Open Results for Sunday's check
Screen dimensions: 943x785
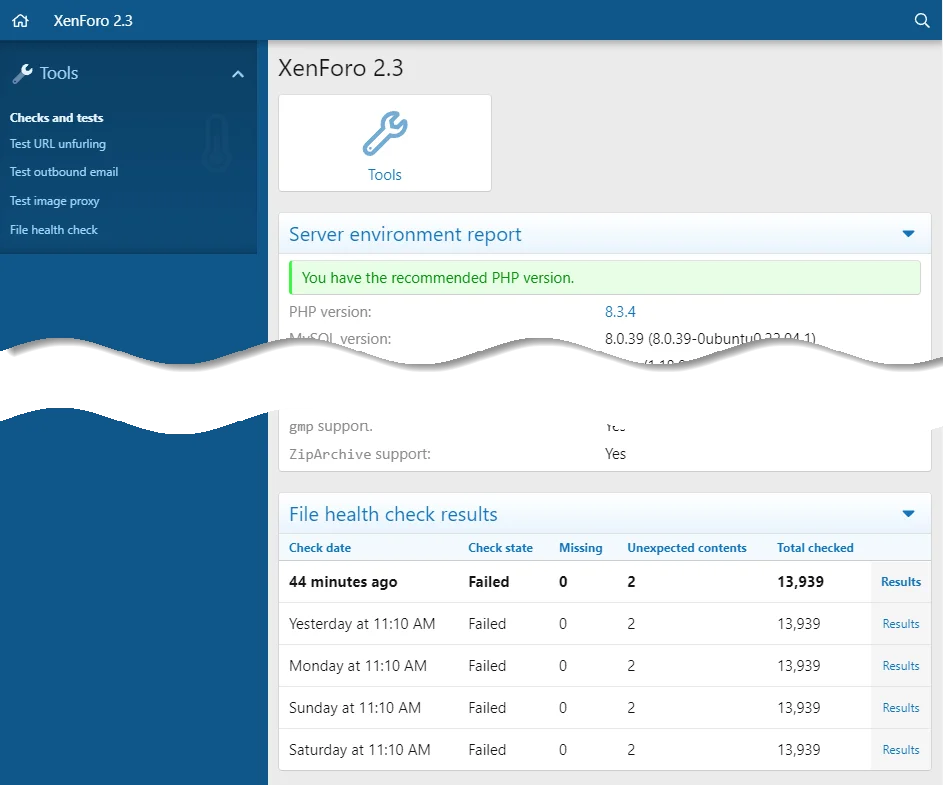click(x=900, y=708)
